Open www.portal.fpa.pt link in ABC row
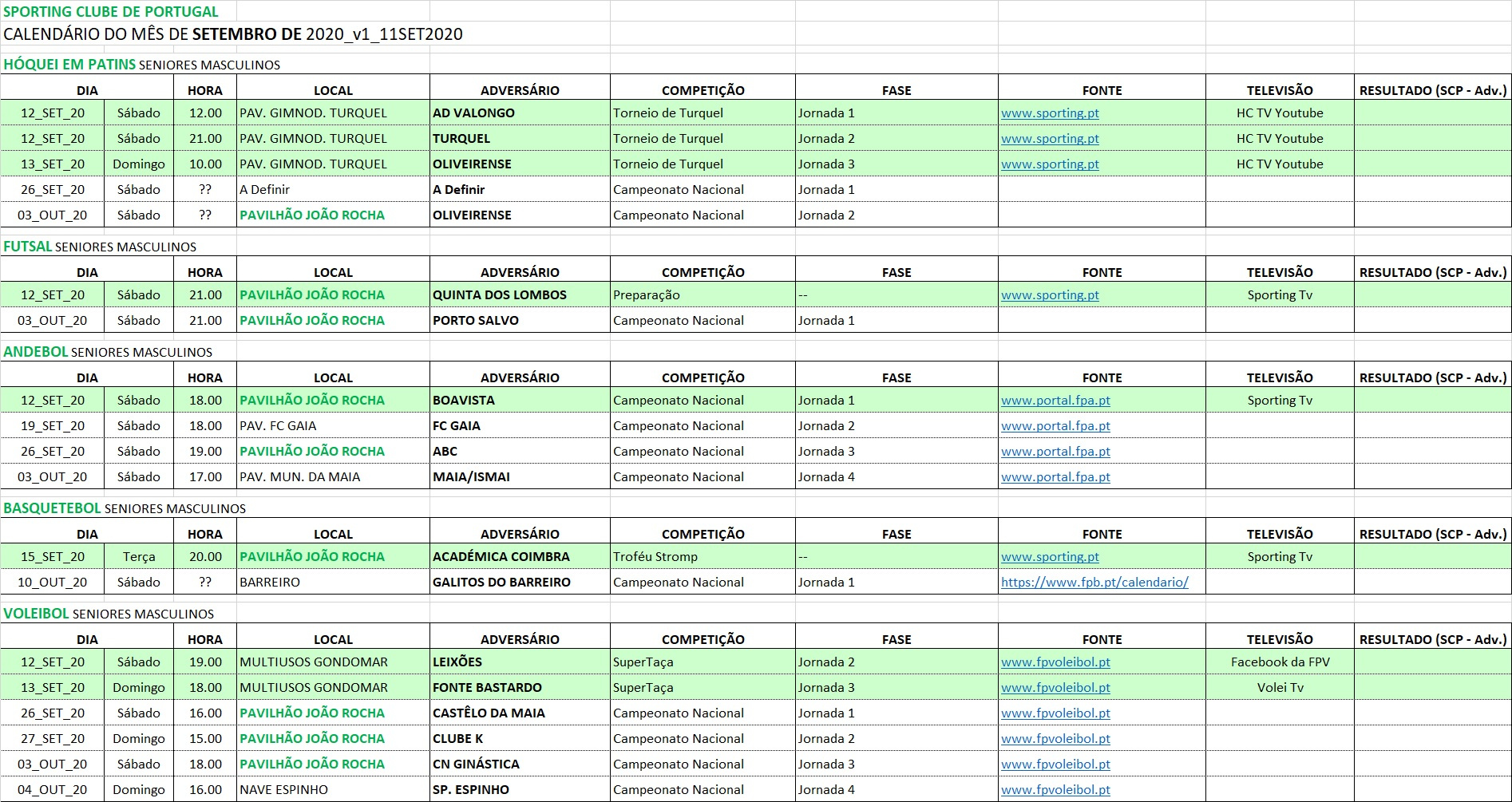This screenshot has width=1512, height=802. tap(1055, 452)
